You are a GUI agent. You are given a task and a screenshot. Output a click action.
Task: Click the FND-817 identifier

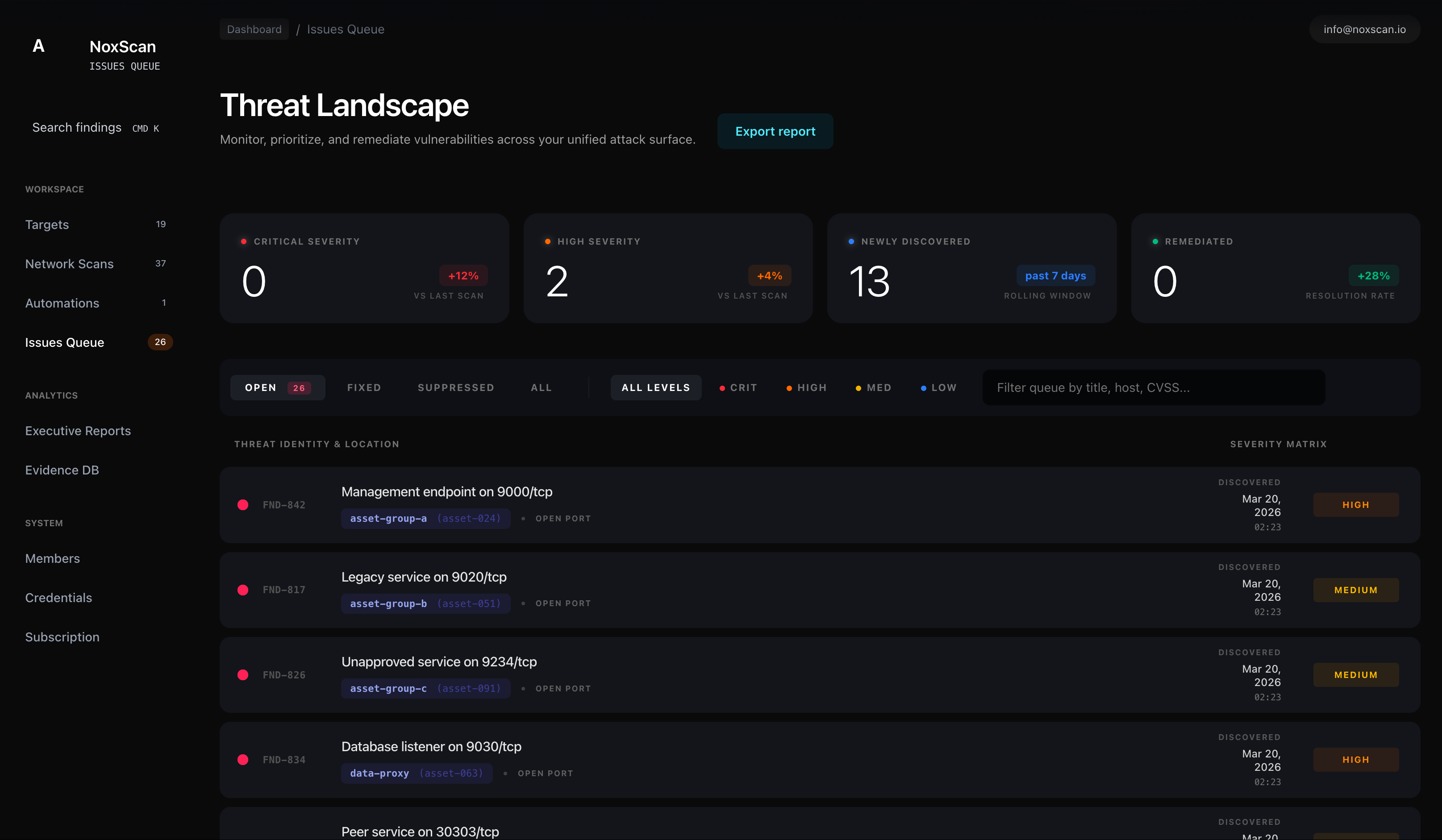(284, 589)
